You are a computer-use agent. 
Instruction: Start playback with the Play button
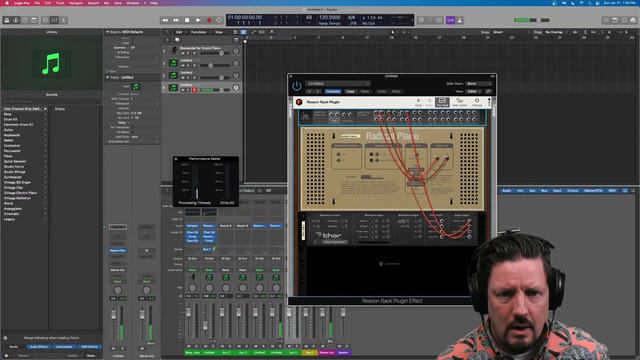[198, 20]
